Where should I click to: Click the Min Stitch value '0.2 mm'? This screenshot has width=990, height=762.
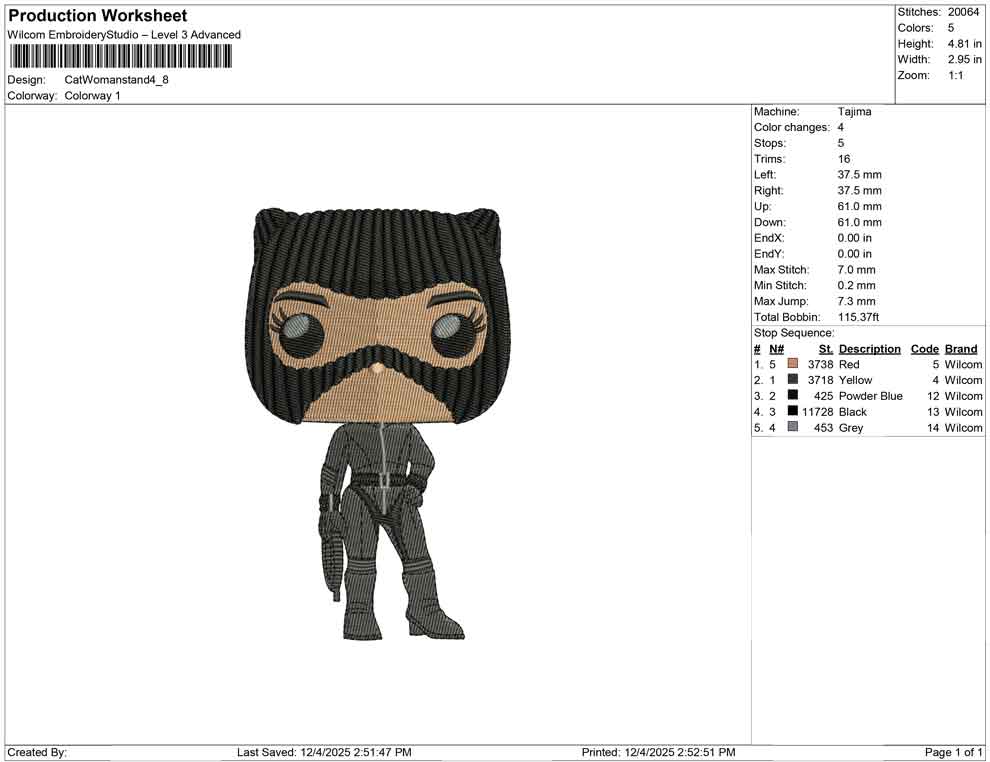[x=856, y=285]
